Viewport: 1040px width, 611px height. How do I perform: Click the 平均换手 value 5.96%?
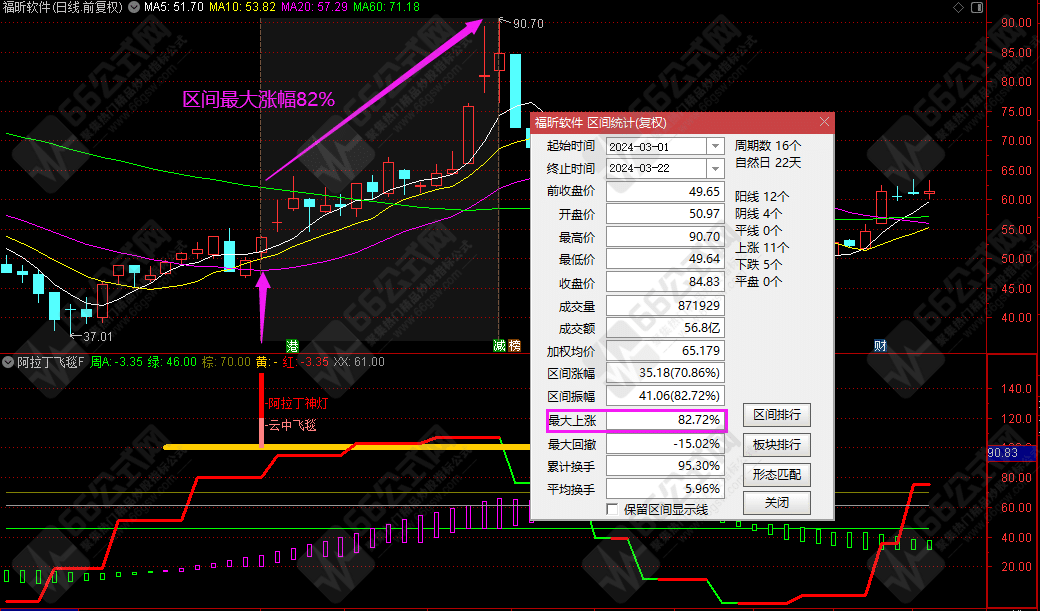tap(666, 489)
